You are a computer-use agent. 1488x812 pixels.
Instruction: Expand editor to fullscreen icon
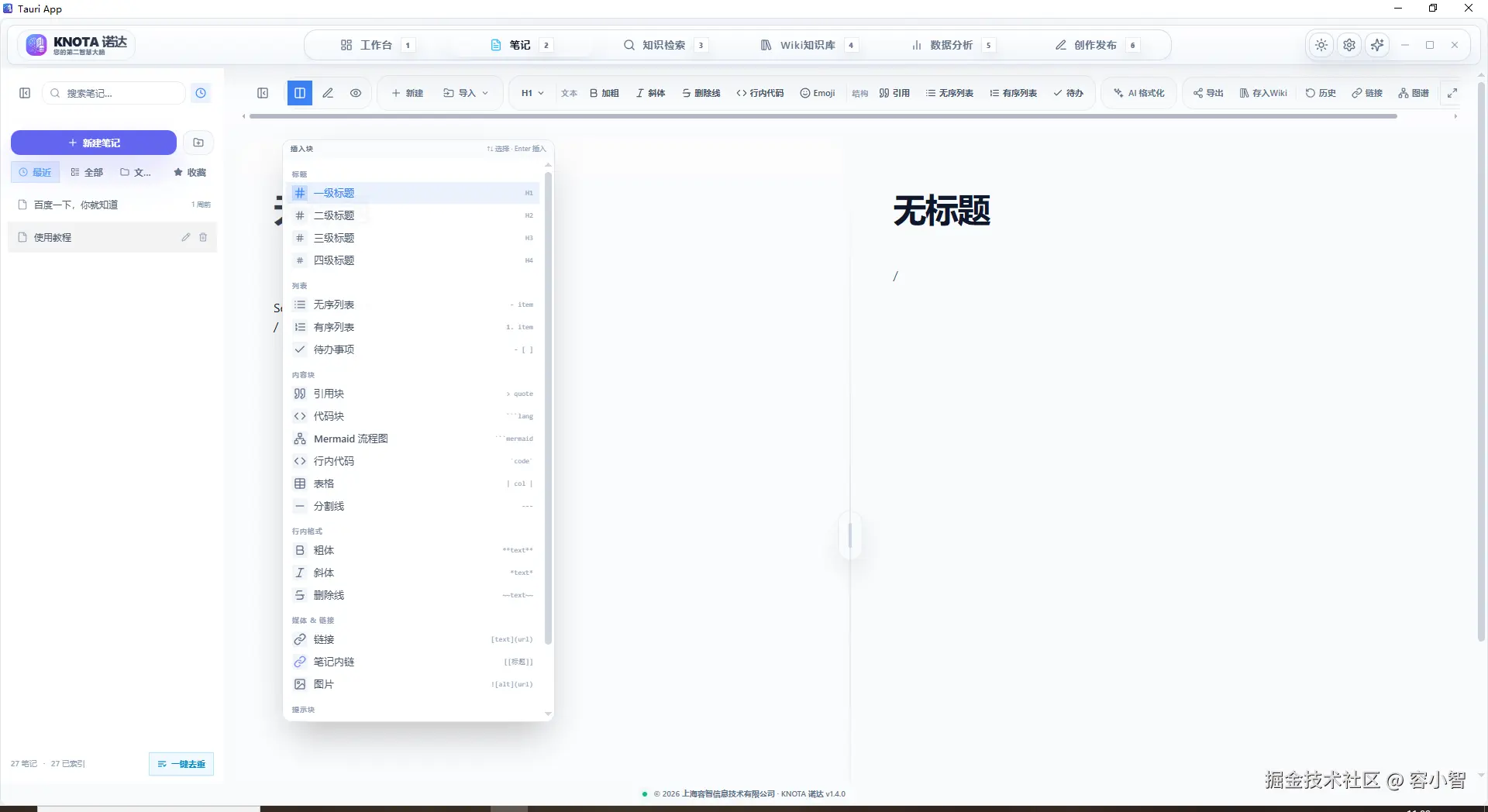(1452, 93)
